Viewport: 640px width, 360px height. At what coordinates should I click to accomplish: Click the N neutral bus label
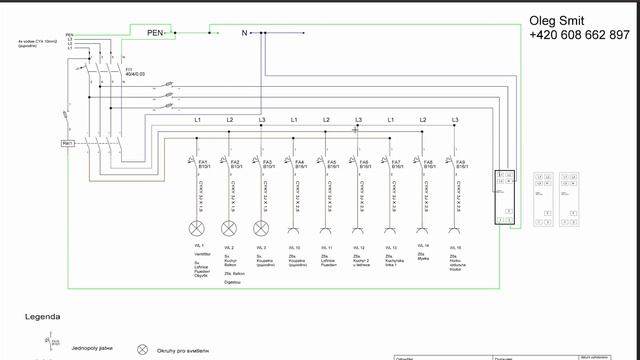(244, 33)
